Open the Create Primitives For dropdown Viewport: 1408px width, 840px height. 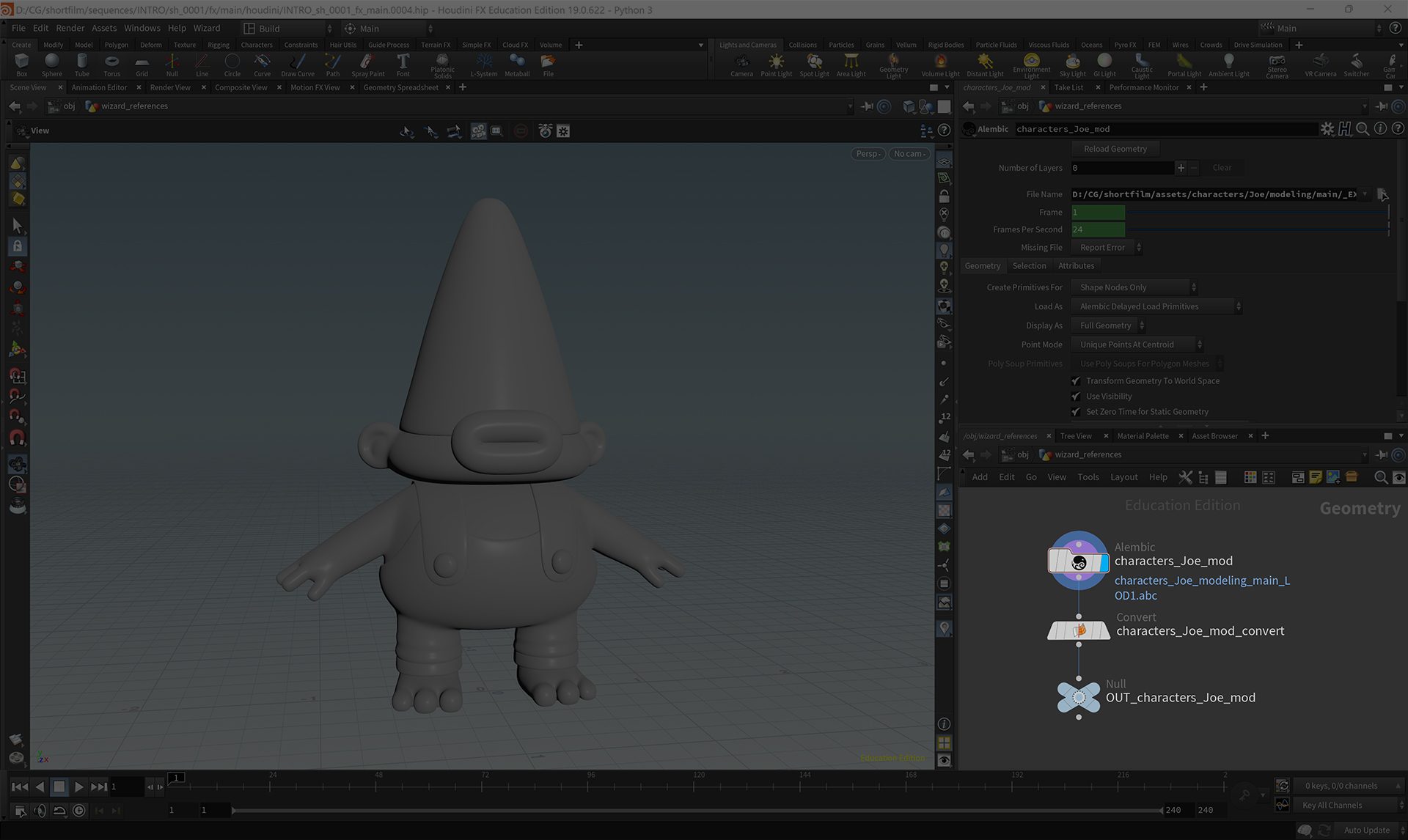coord(1134,287)
